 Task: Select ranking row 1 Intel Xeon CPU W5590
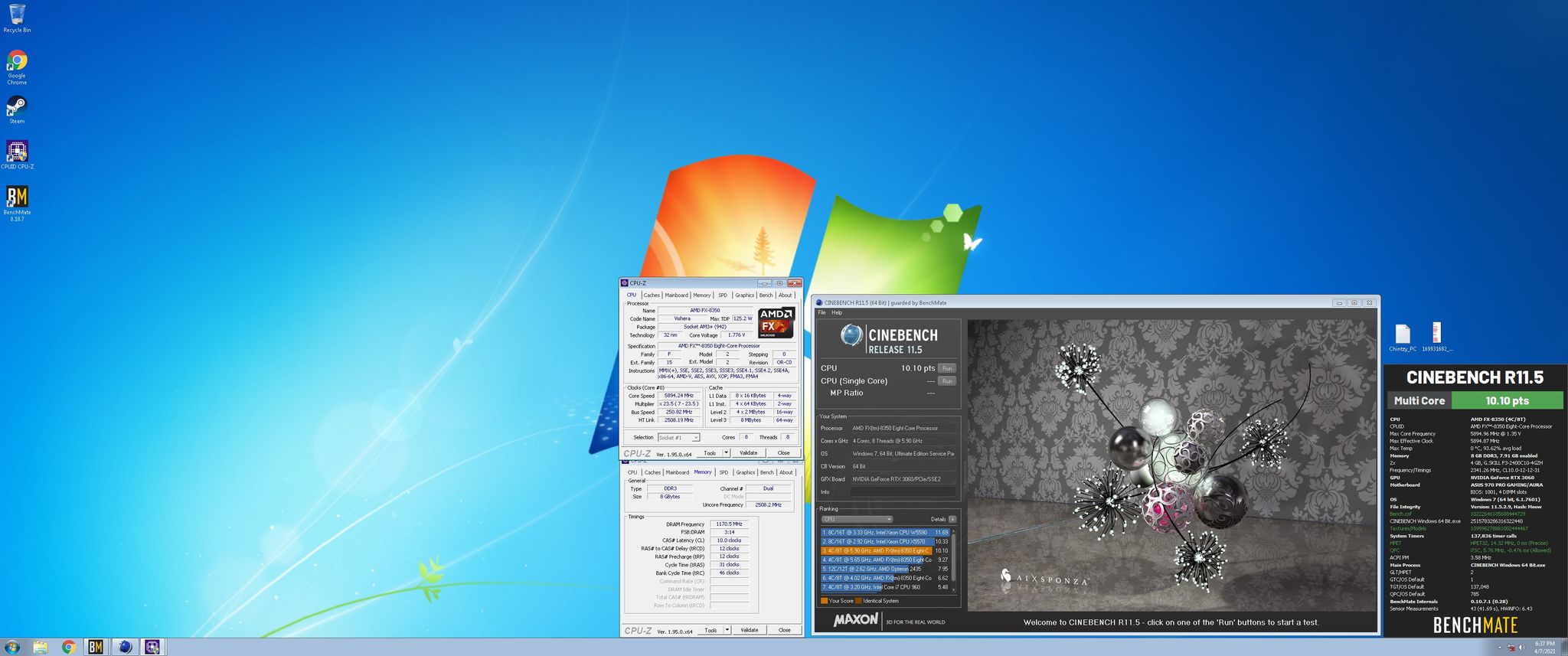click(885, 532)
